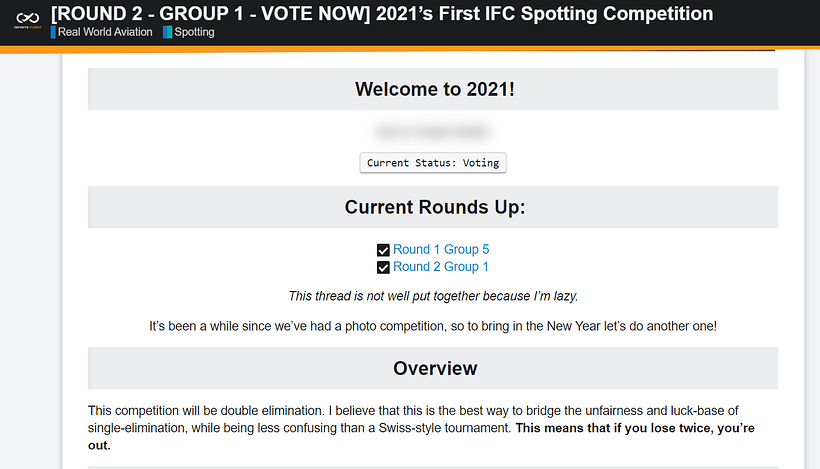Click the Spotting category color badge
The width and height of the screenshot is (820, 469).
167,32
